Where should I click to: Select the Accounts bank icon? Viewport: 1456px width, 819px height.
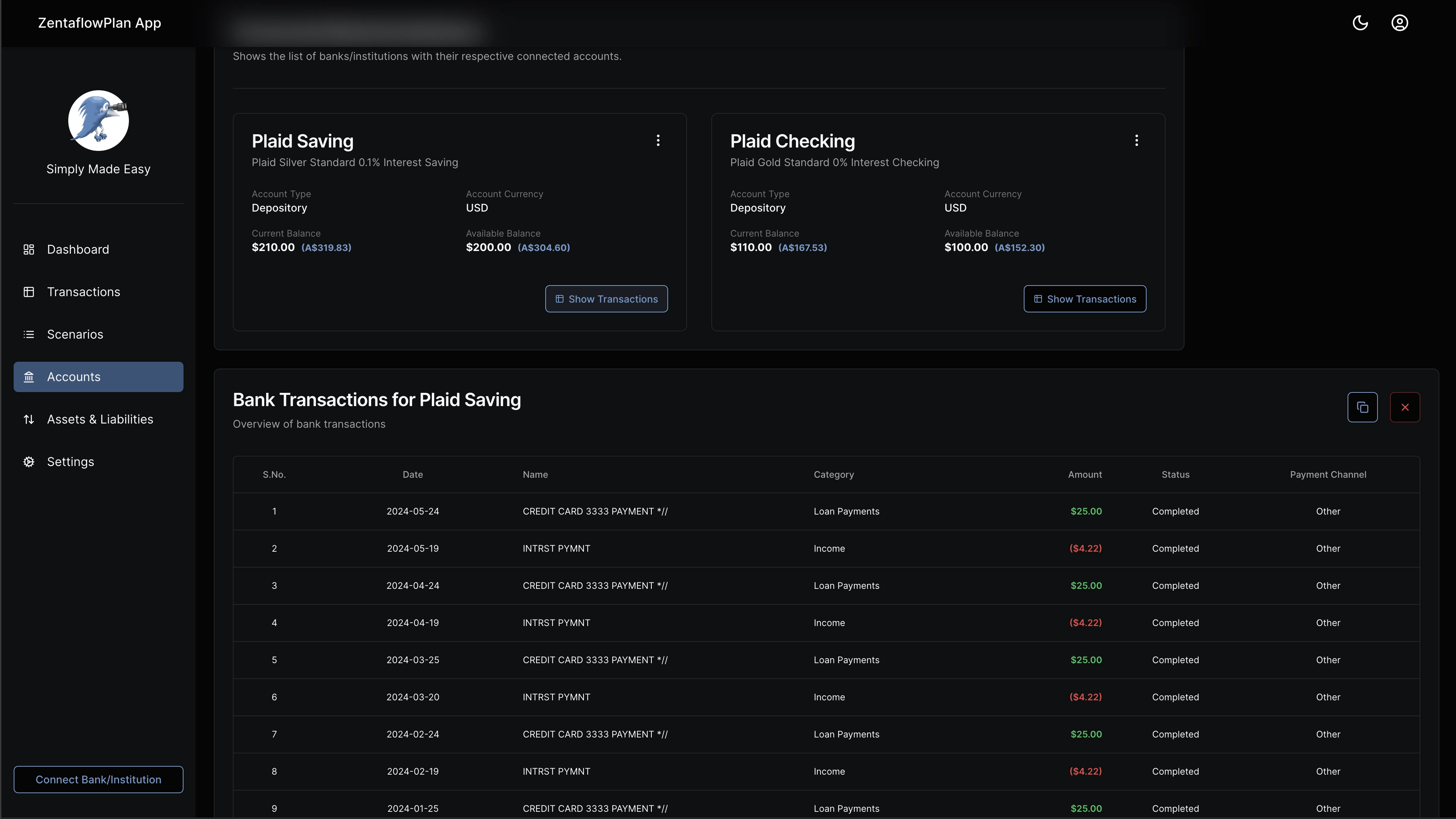(x=29, y=377)
